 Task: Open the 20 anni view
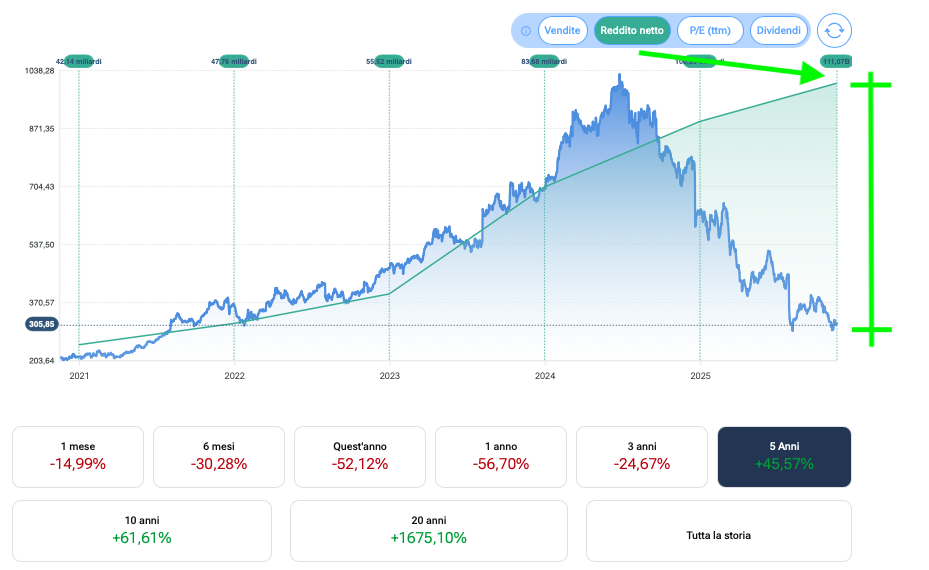[x=428, y=530]
